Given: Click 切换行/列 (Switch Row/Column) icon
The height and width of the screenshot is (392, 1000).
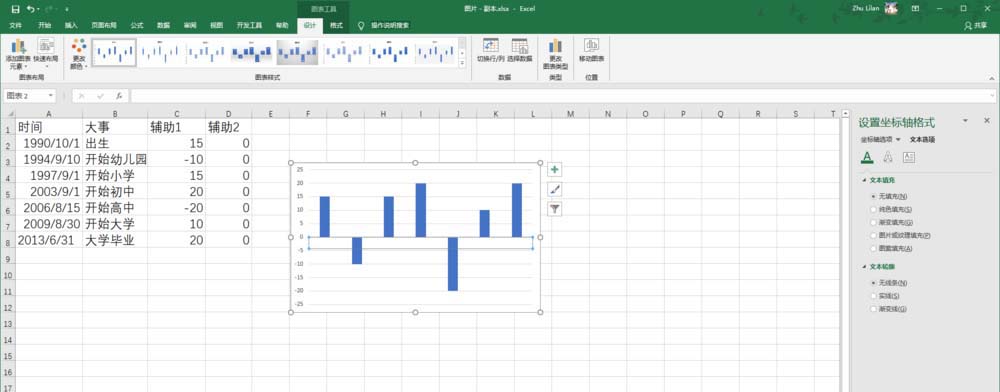Looking at the screenshot, I should (x=490, y=46).
